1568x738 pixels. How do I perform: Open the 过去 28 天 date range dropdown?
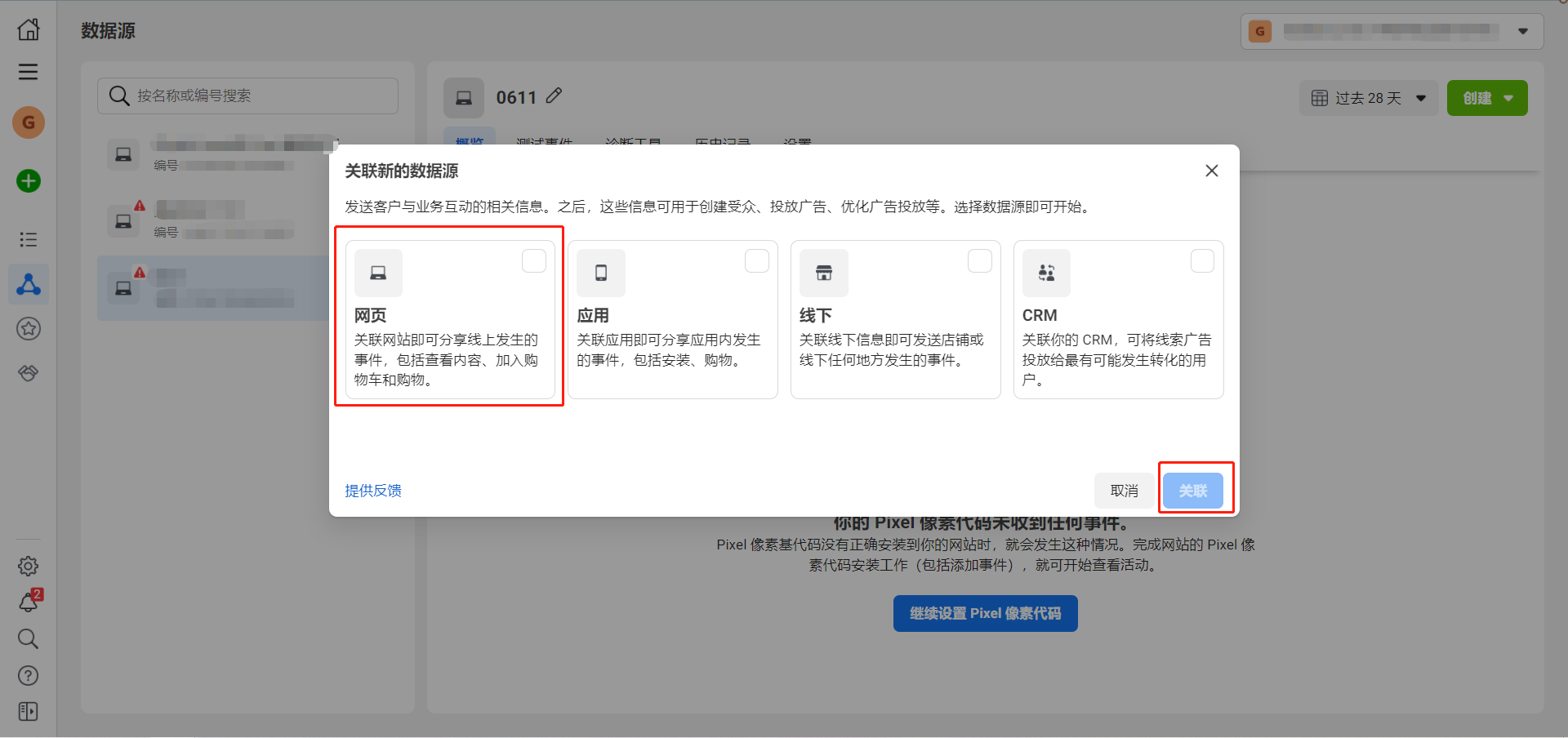1369,98
